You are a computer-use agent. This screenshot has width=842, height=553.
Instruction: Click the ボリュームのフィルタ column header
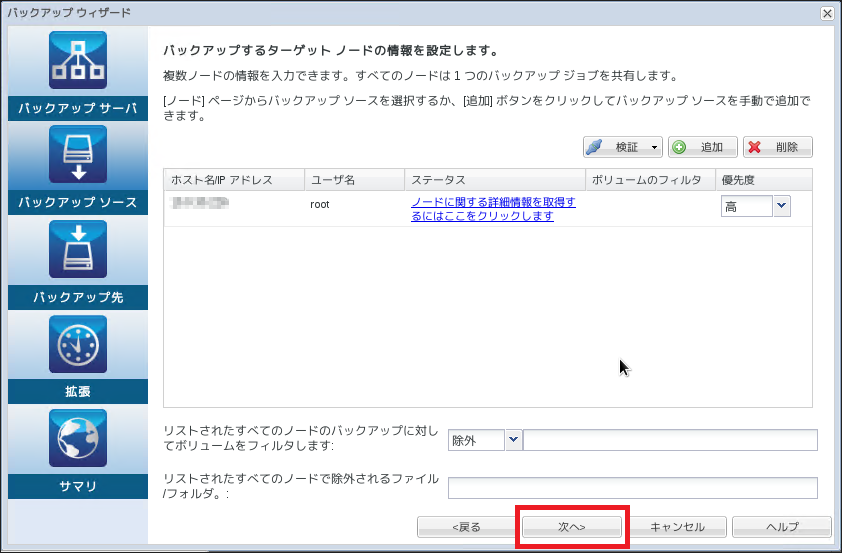coord(650,180)
